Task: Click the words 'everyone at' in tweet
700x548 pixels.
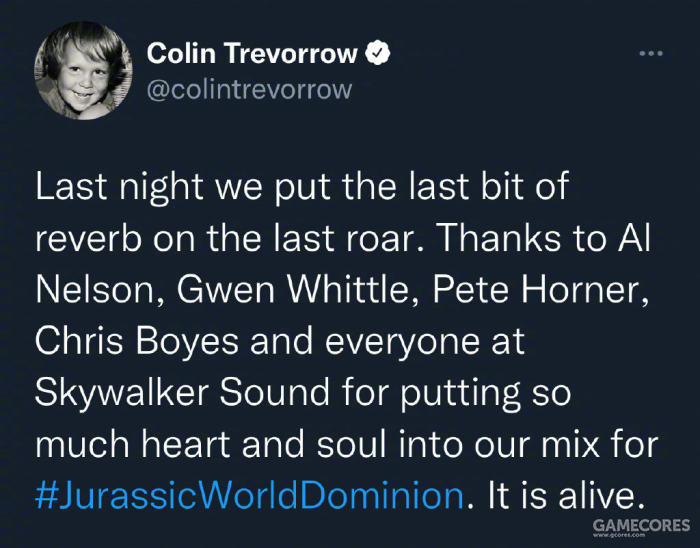Action: [425, 341]
